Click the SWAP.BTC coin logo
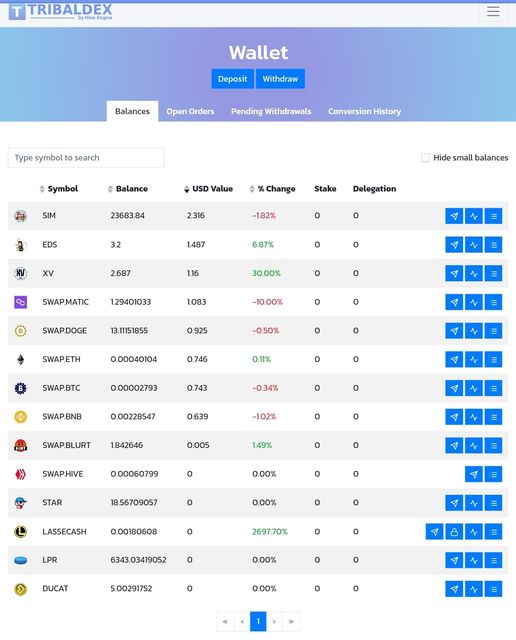The width and height of the screenshot is (516, 640). [x=20, y=388]
